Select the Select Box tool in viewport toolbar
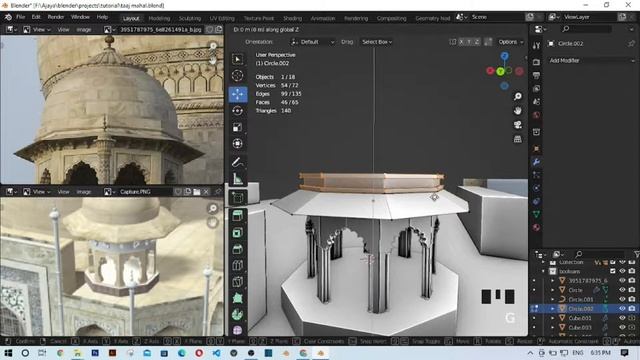Screen dimensions: 640x360 click(238, 59)
